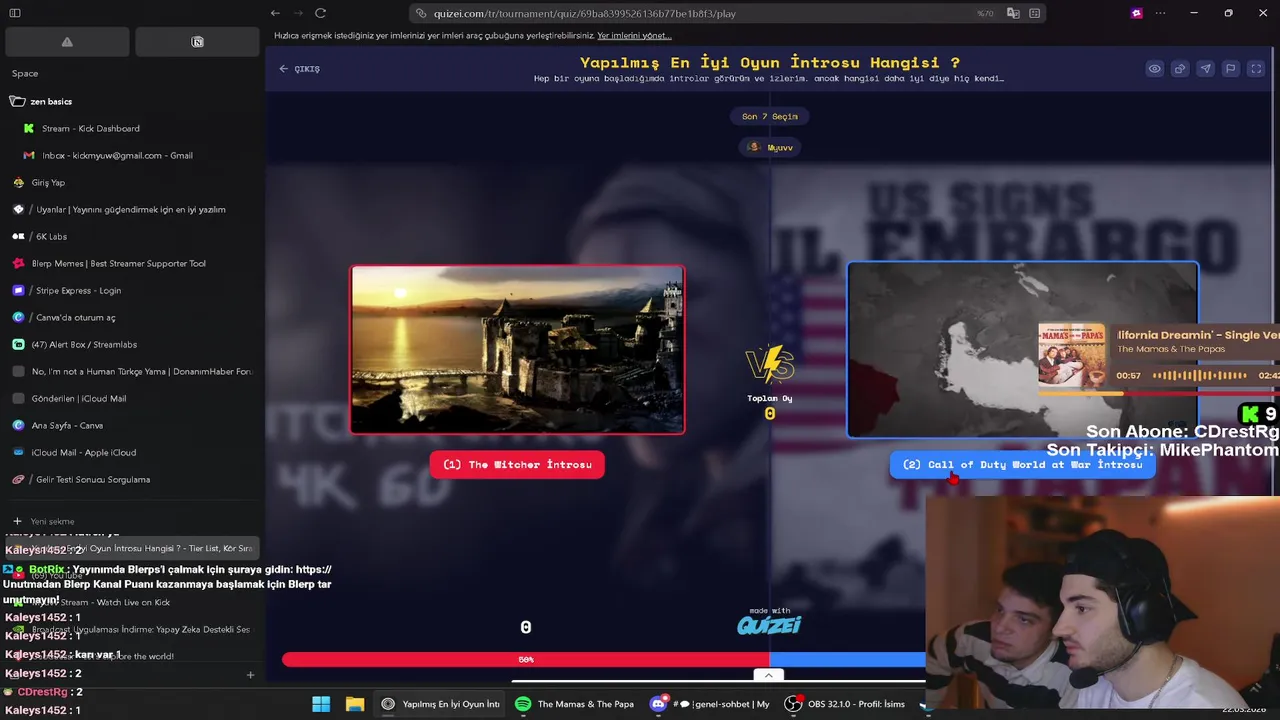Click the flag report icon
Screen dimensions: 1280x720
coord(1230,69)
